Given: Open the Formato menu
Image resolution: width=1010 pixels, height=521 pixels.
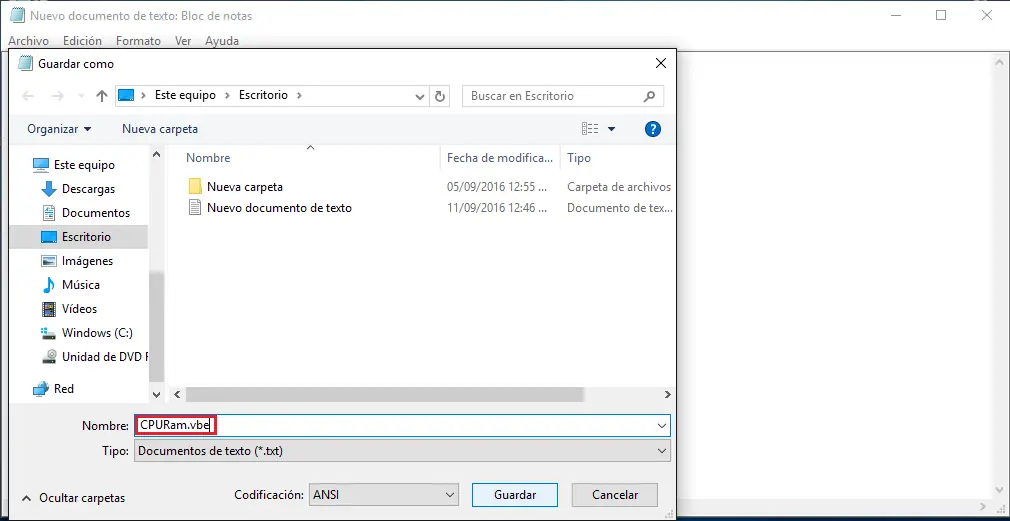Looking at the screenshot, I should 138,41.
